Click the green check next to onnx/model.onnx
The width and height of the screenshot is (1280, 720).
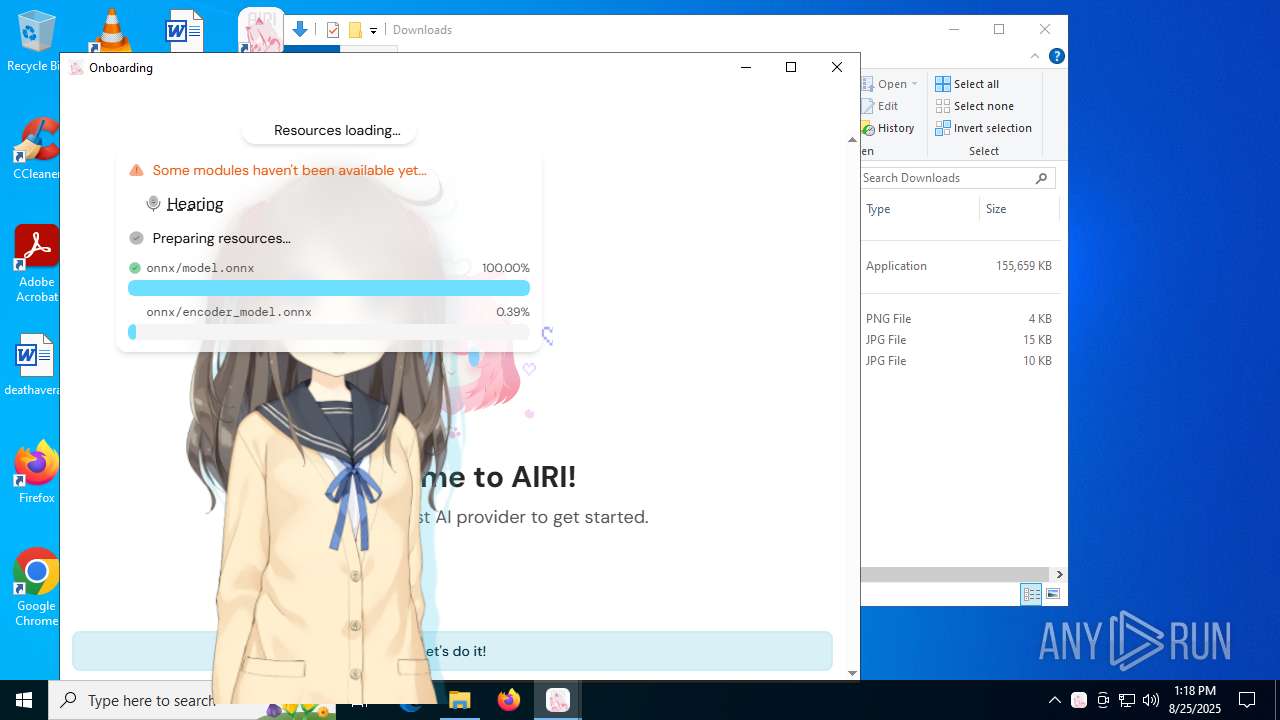coord(135,268)
